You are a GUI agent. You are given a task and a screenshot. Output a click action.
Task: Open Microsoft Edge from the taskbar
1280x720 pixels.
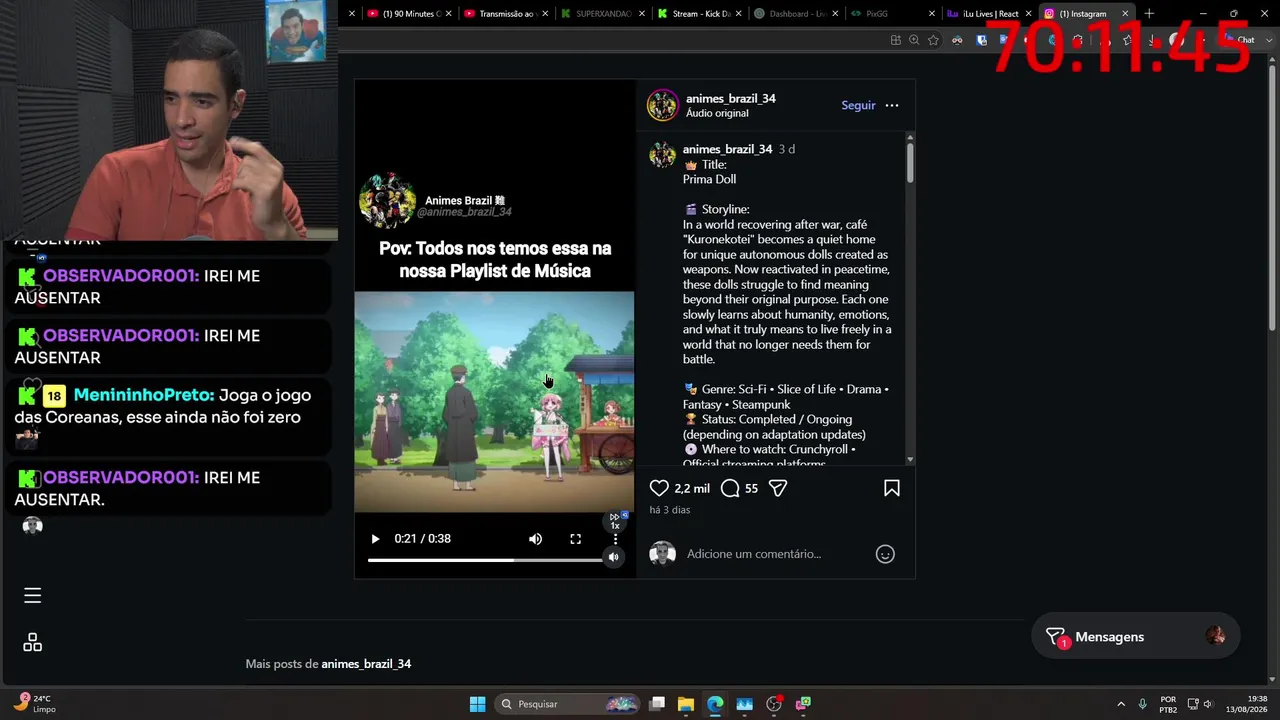point(715,704)
